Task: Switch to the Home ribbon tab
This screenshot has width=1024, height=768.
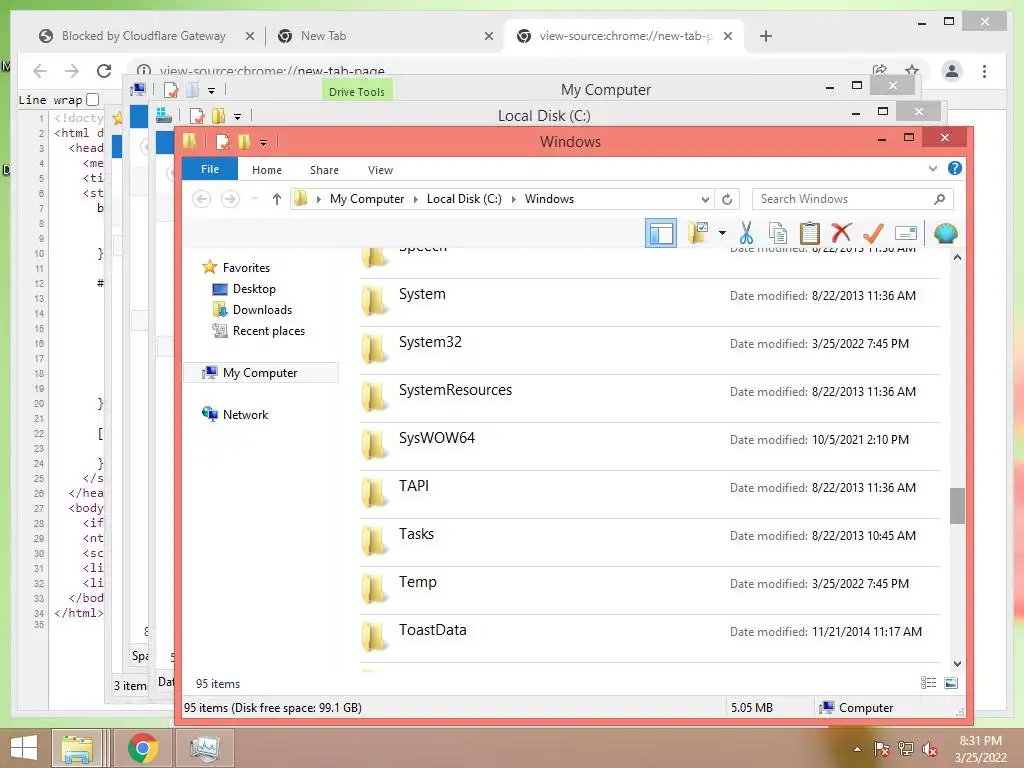Action: click(x=266, y=170)
